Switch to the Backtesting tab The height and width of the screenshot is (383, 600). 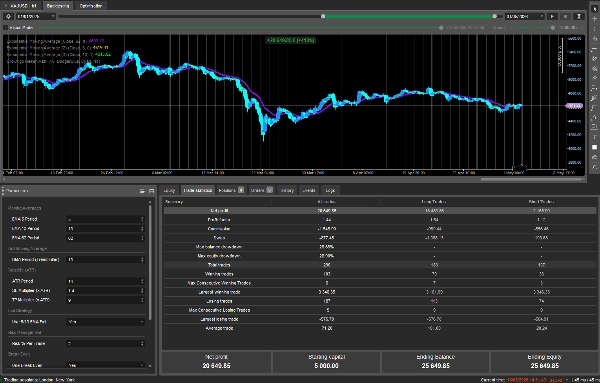coord(58,6)
